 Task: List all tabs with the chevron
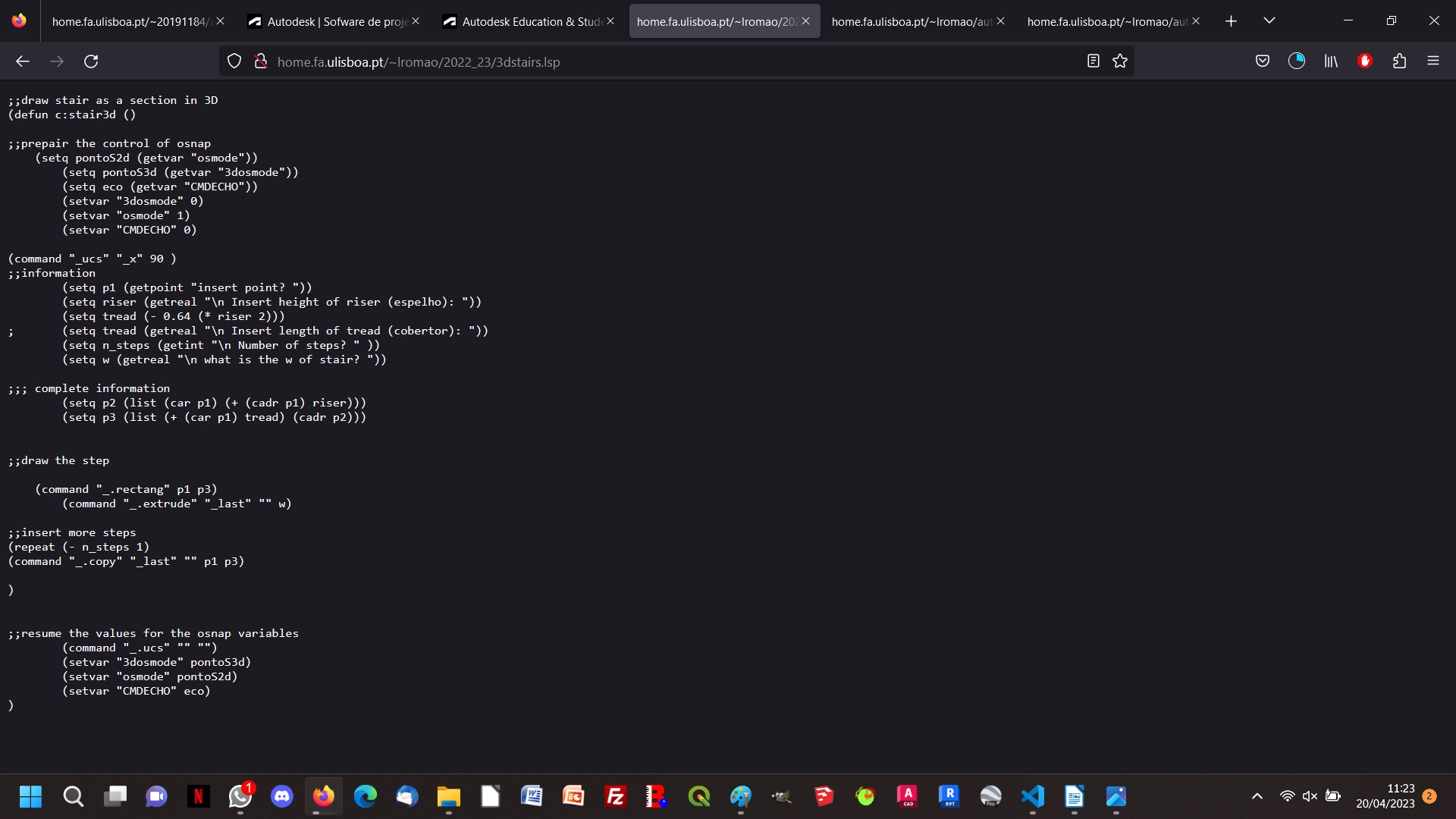[x=1269, y=21]
